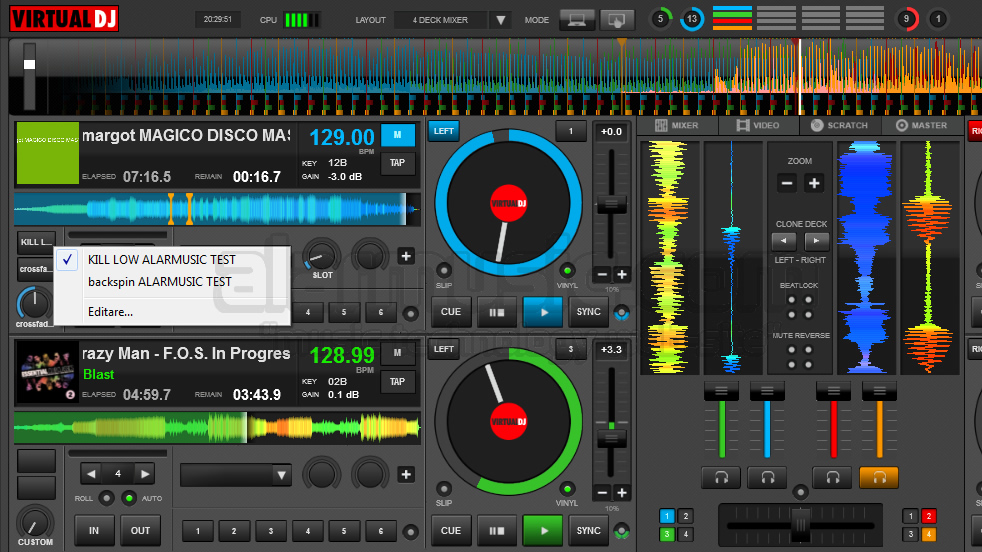Toggle SLIP mode on deck 3

444,489
